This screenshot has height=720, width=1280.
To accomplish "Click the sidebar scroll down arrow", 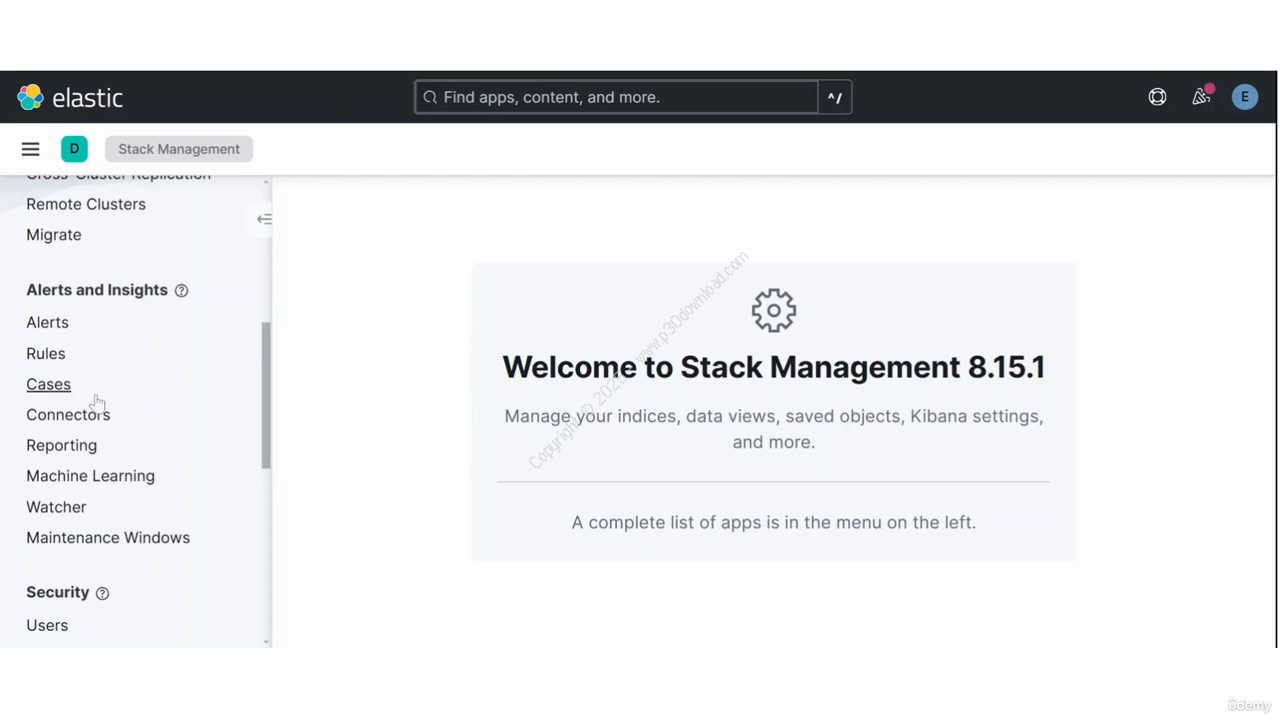I will [x=266, y=642].
